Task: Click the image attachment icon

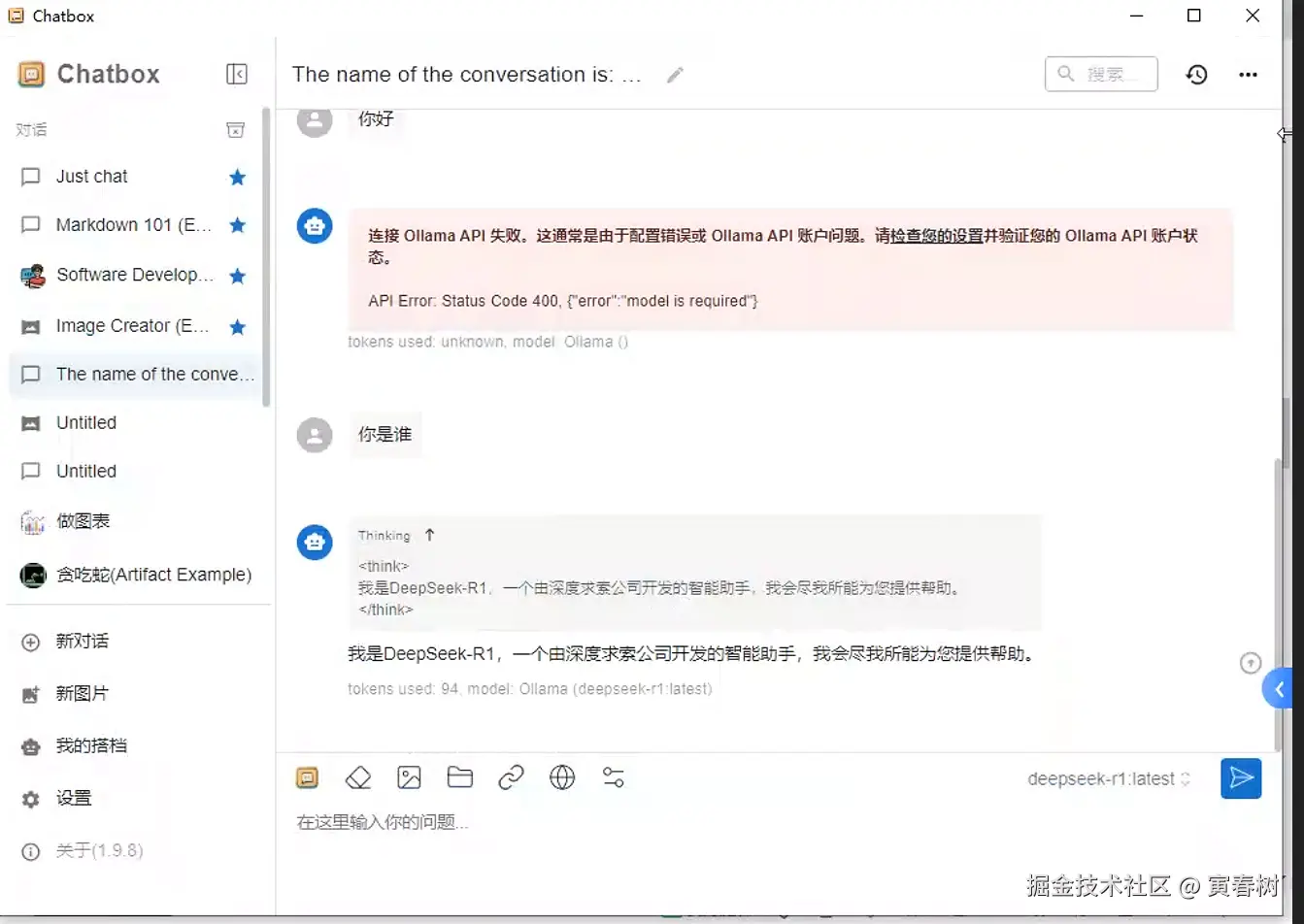Action: tap(409, 777)
